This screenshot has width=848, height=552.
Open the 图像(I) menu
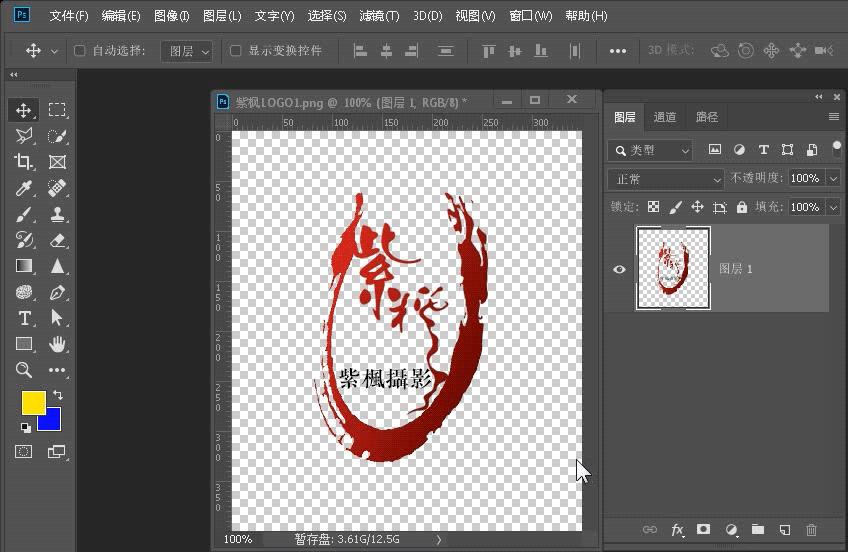171,16
